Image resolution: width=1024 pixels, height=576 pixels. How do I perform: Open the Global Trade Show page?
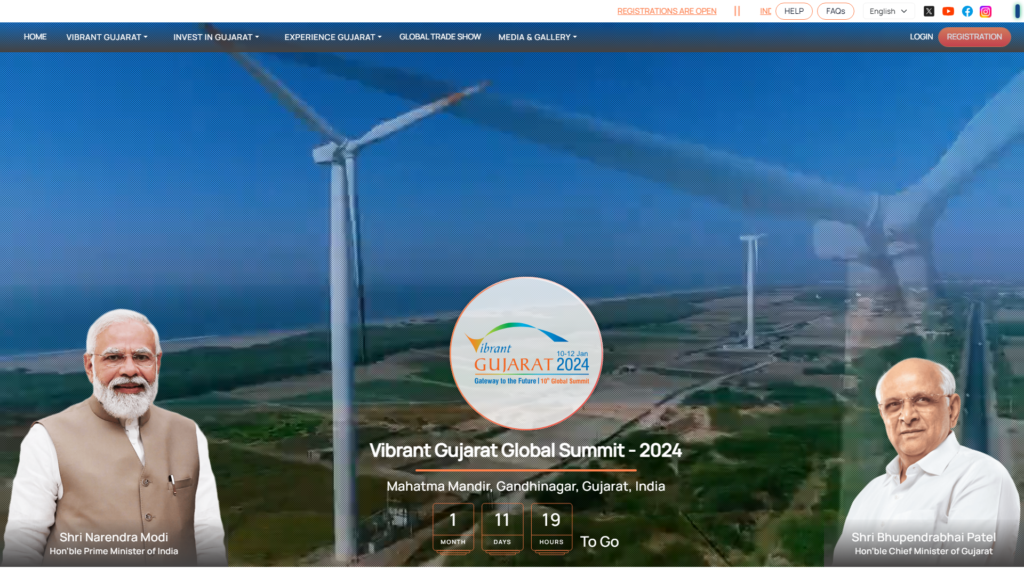tap(440, 37)
